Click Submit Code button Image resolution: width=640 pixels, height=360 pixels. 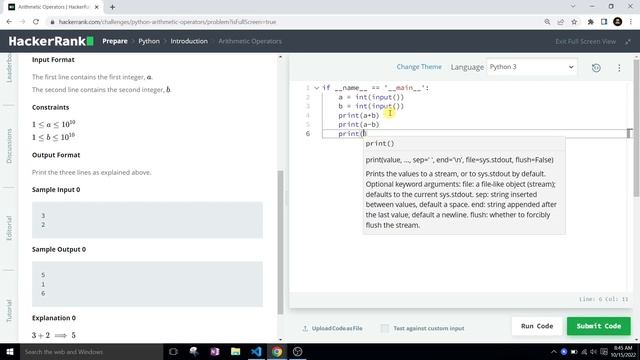pos(598,326)
